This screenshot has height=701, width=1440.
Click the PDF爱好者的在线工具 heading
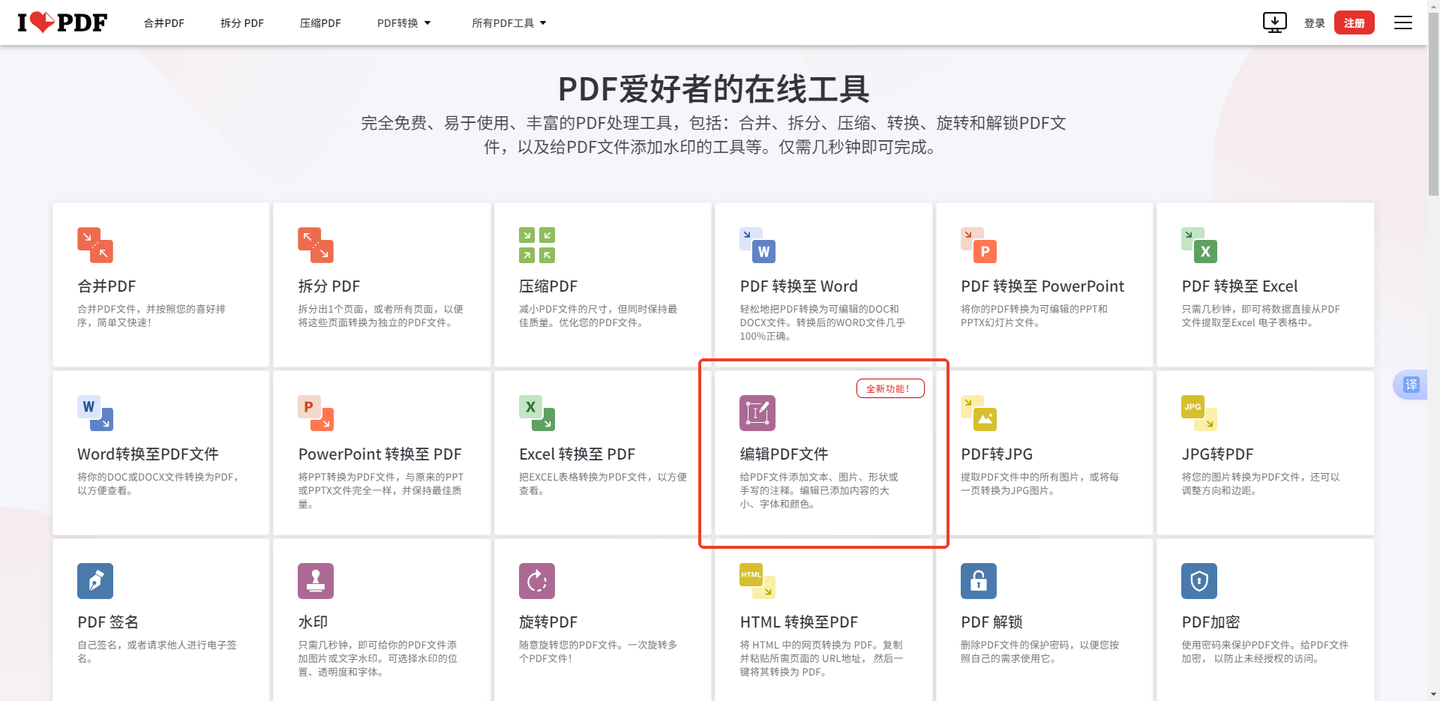pyautogui.click(x=714, y=88)
